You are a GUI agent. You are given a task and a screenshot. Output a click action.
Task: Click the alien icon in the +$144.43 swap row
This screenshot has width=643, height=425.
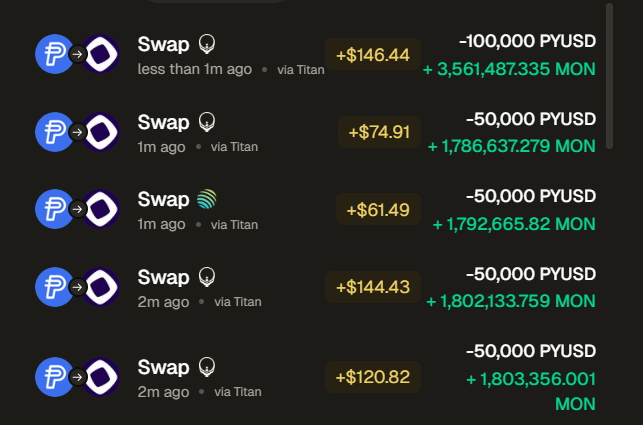207,277
